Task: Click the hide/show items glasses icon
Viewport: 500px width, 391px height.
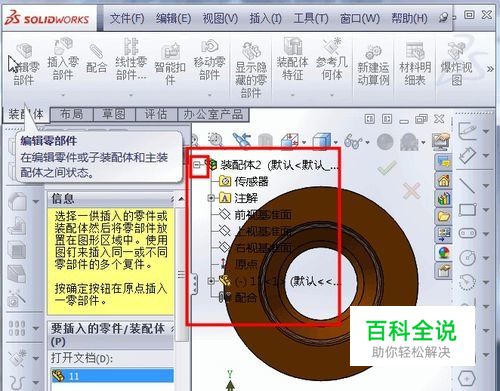Action: 353,141
